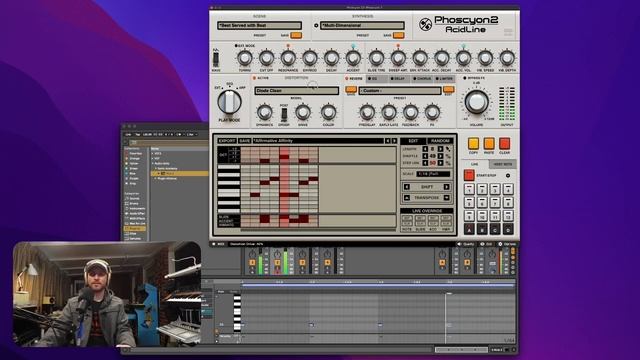Screen dimensions: 640x360
Task: Switch to the Edit tab in sequencer
Action: 413,141
